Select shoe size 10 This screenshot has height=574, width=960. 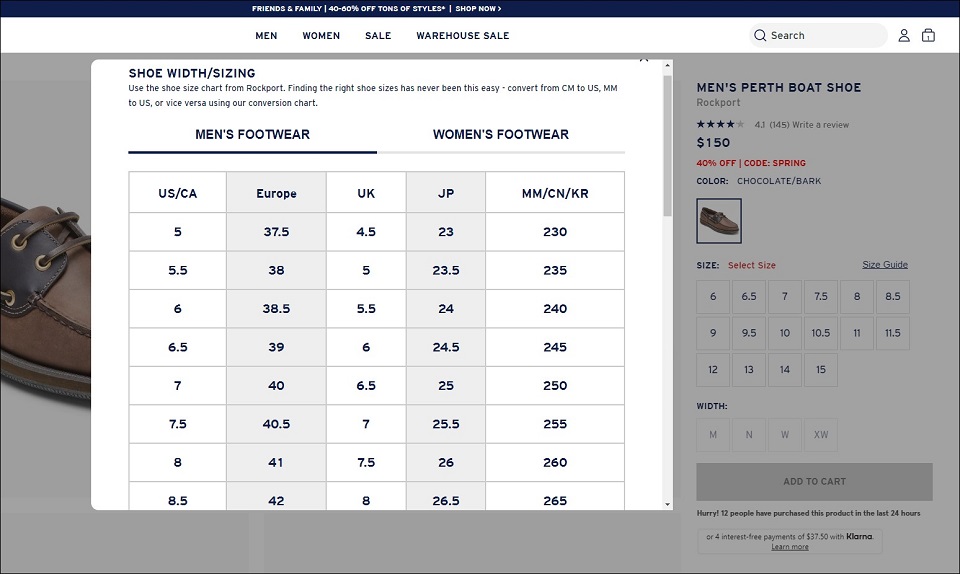785,334
